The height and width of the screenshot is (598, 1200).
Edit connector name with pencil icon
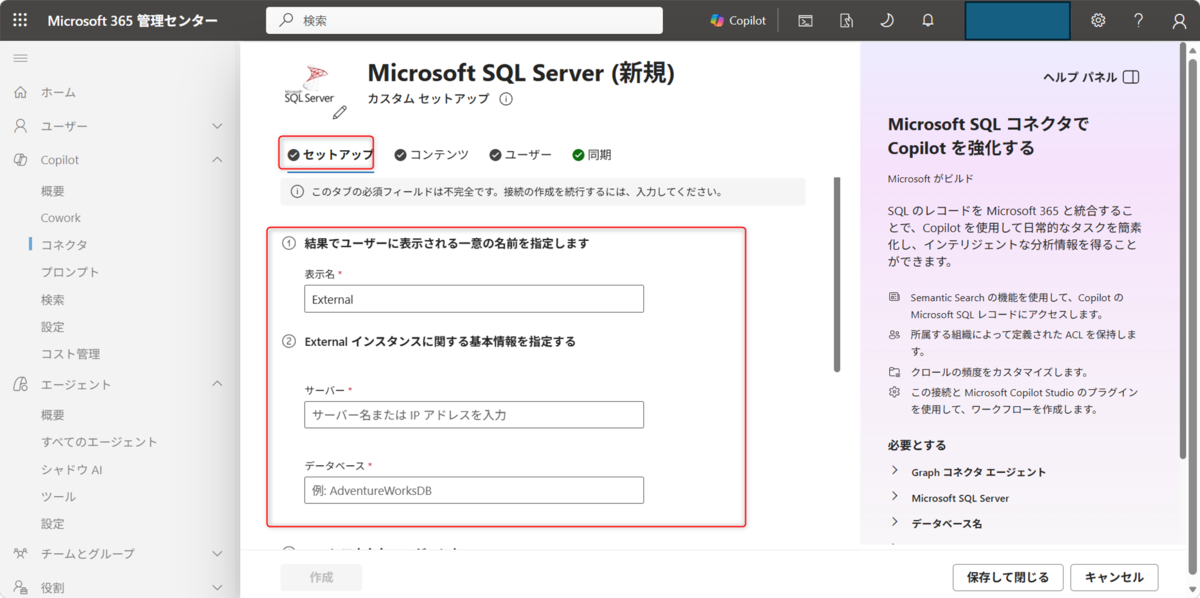[x=340, y=112]
